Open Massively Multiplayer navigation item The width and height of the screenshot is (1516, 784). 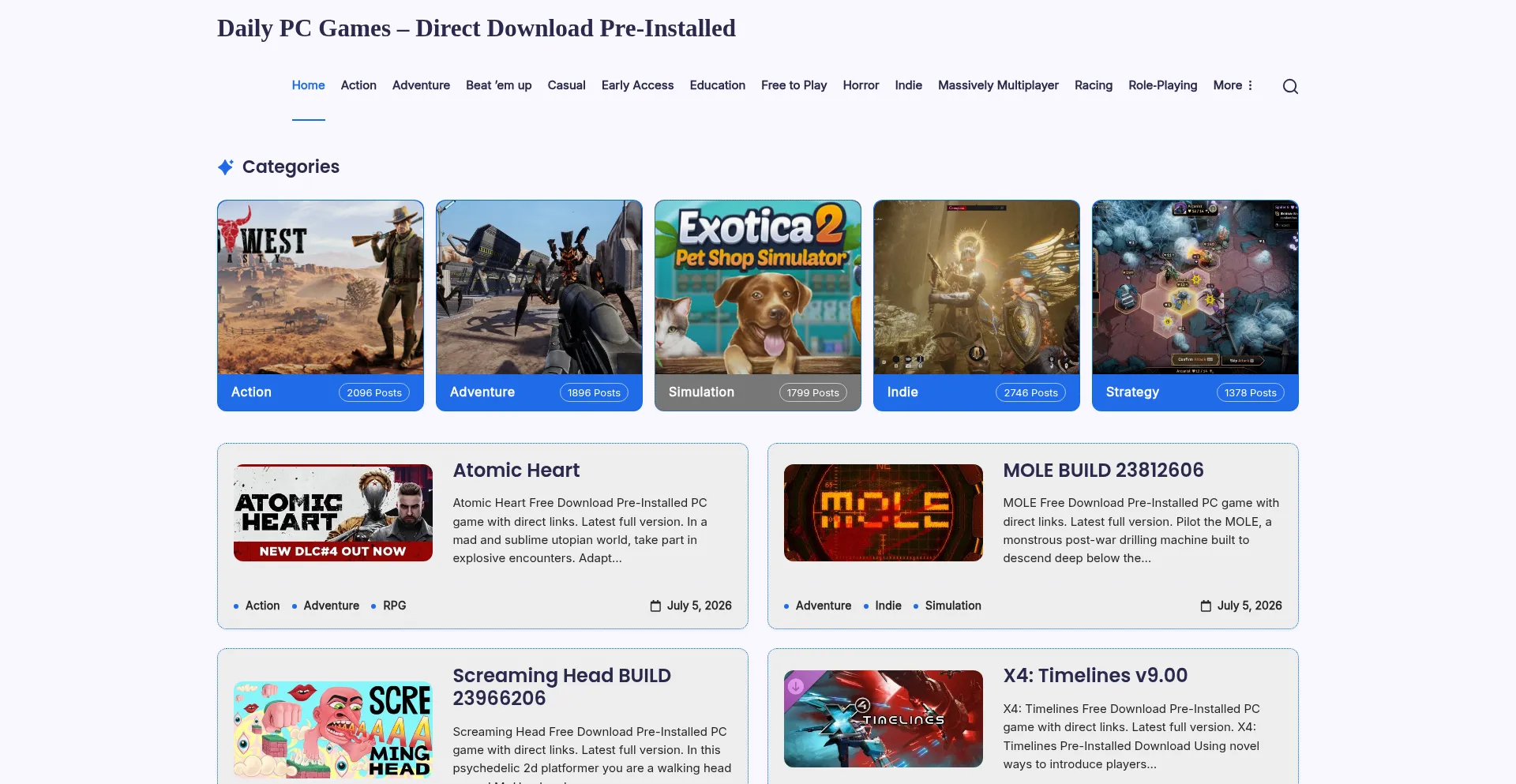pos(998,85)
